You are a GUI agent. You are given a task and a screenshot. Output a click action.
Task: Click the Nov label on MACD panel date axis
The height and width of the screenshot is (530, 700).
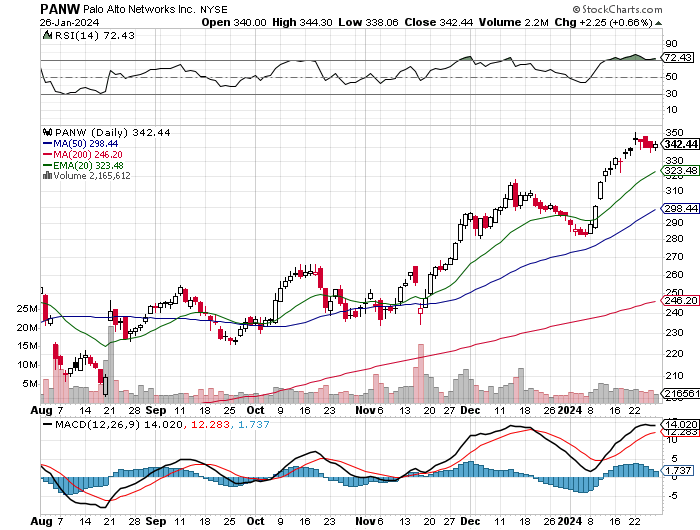point(364,521)
